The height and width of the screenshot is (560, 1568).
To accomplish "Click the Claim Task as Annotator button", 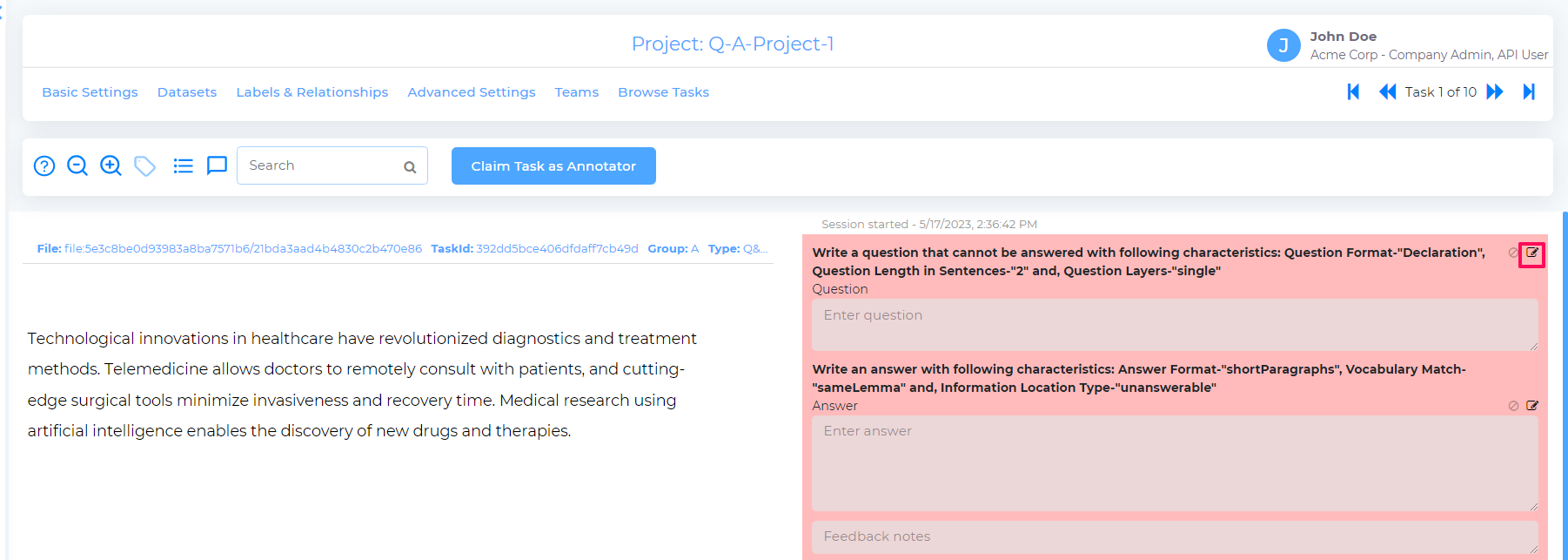I will coord(553,165).
